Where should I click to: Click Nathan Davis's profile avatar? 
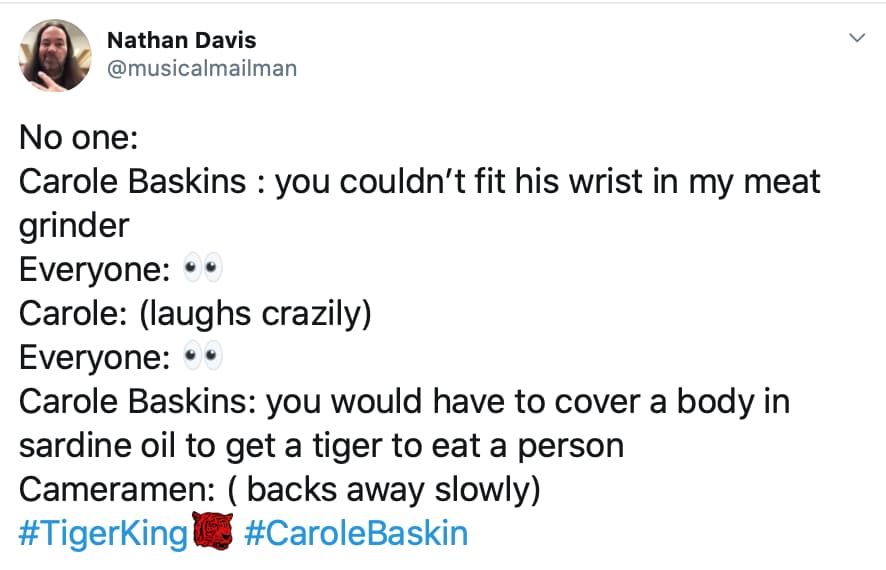(x=56, y=56)
